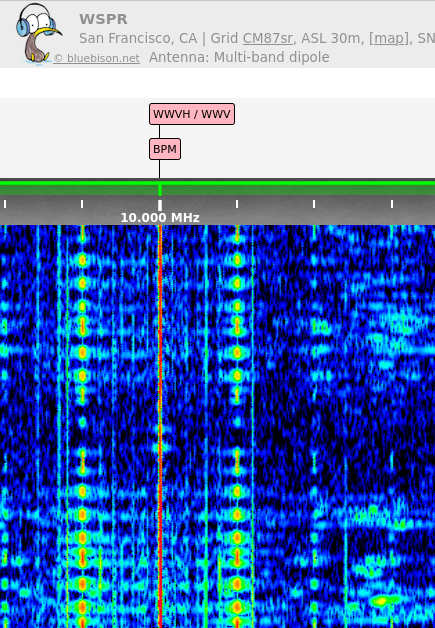The image size is (435, 628).
Task: Click the yellow-green blob near waterfall bottom right
Action: click(381, 600)
